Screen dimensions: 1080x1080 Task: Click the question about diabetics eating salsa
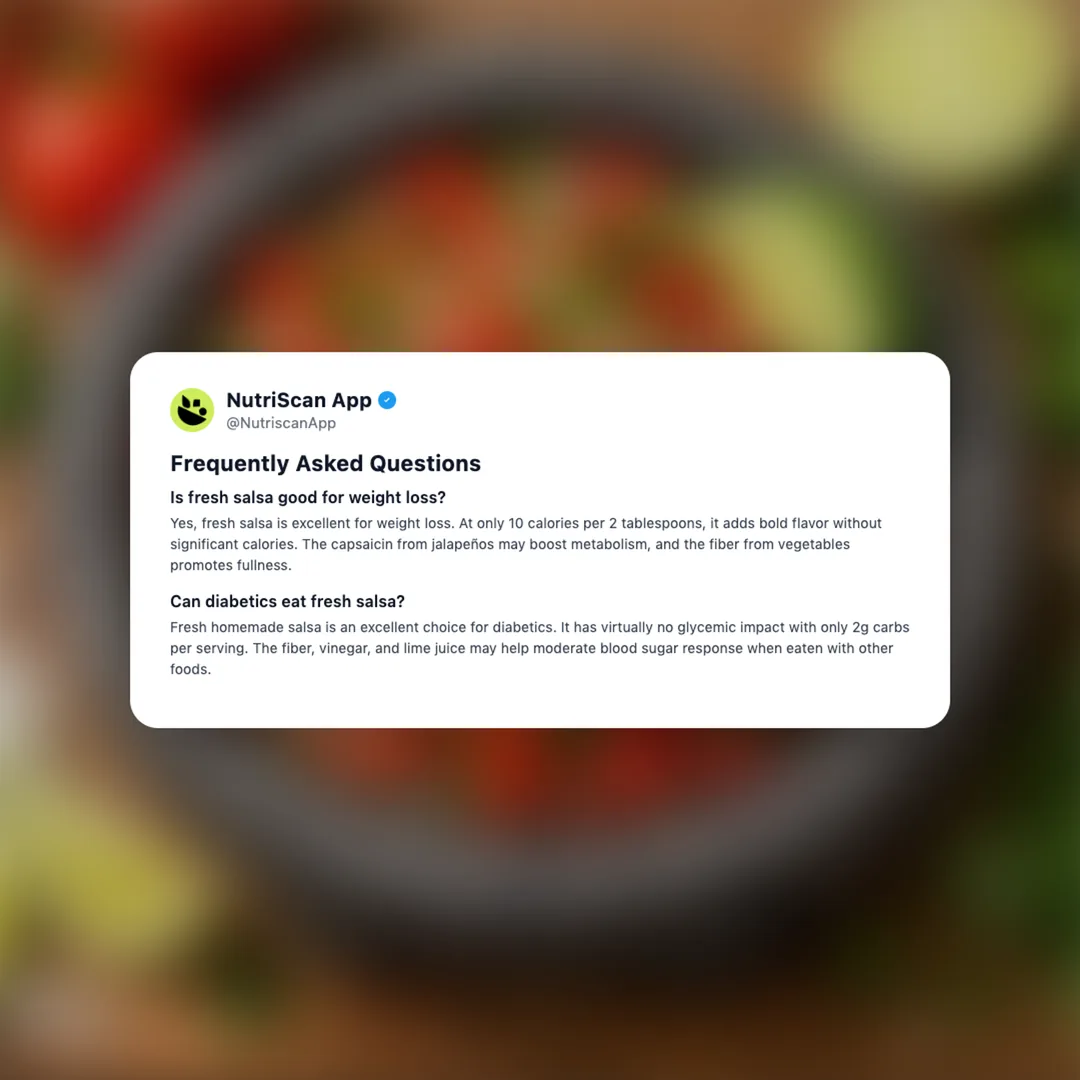point(287,601)
